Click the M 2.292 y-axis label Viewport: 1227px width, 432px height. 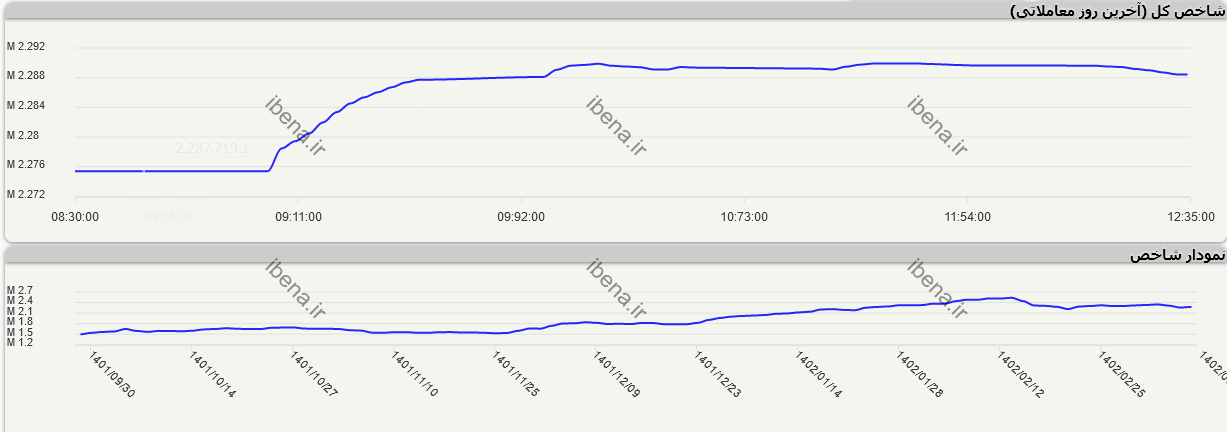26,47
